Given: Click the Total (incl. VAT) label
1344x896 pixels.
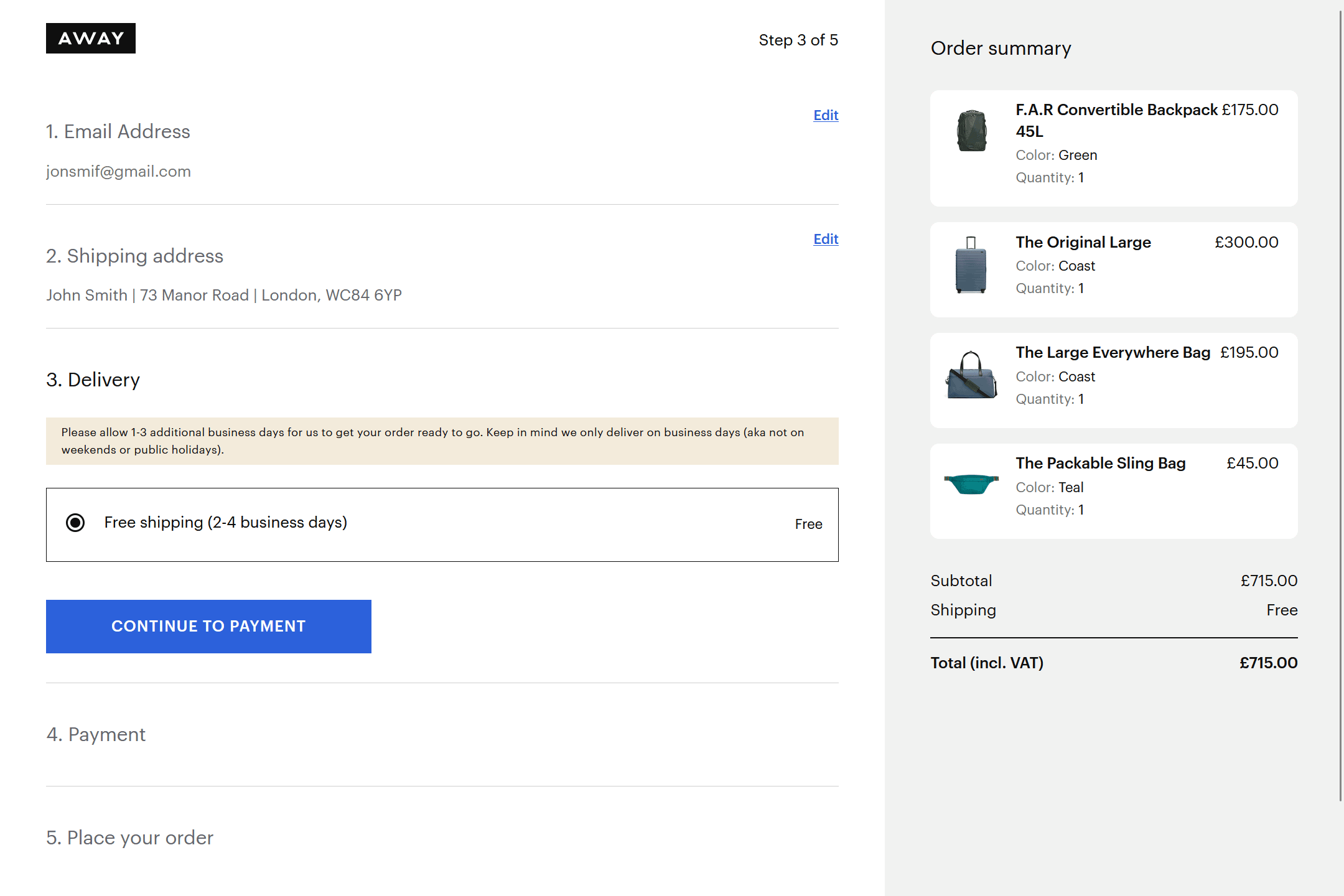Looking at the screenshot, I should (x=987, y=663).
